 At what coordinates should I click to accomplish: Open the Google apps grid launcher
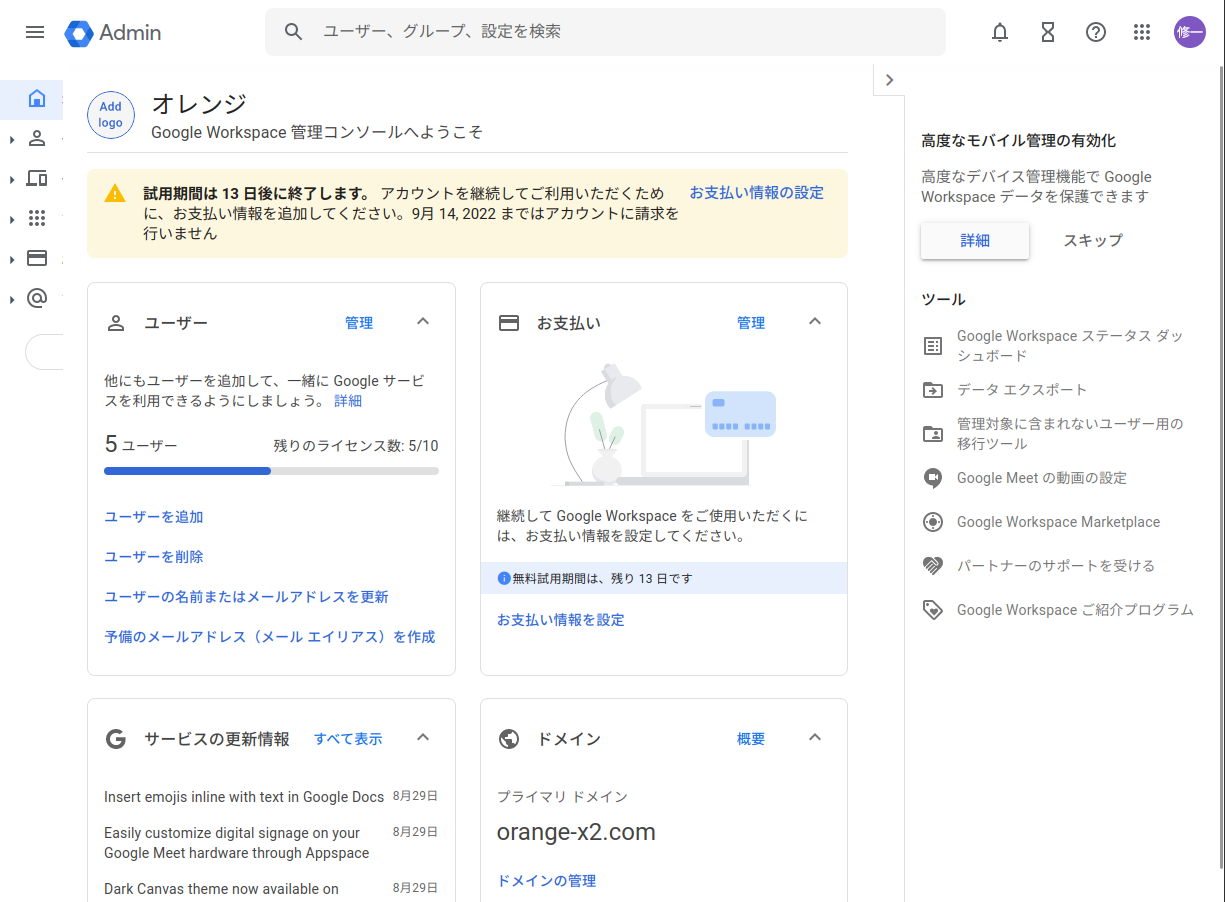pos(1142,32)
